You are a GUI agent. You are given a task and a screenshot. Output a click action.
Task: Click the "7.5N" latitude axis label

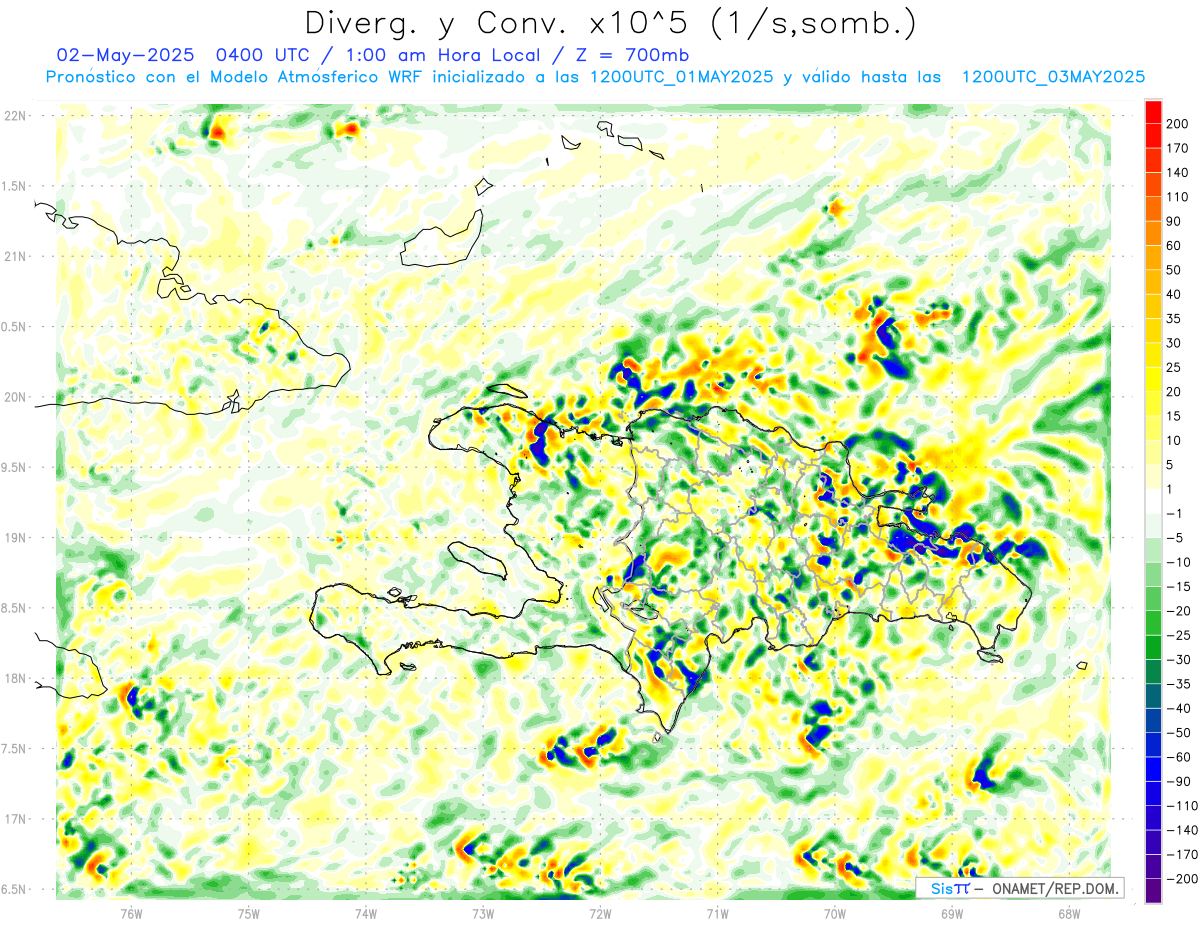tap(15, 748)
